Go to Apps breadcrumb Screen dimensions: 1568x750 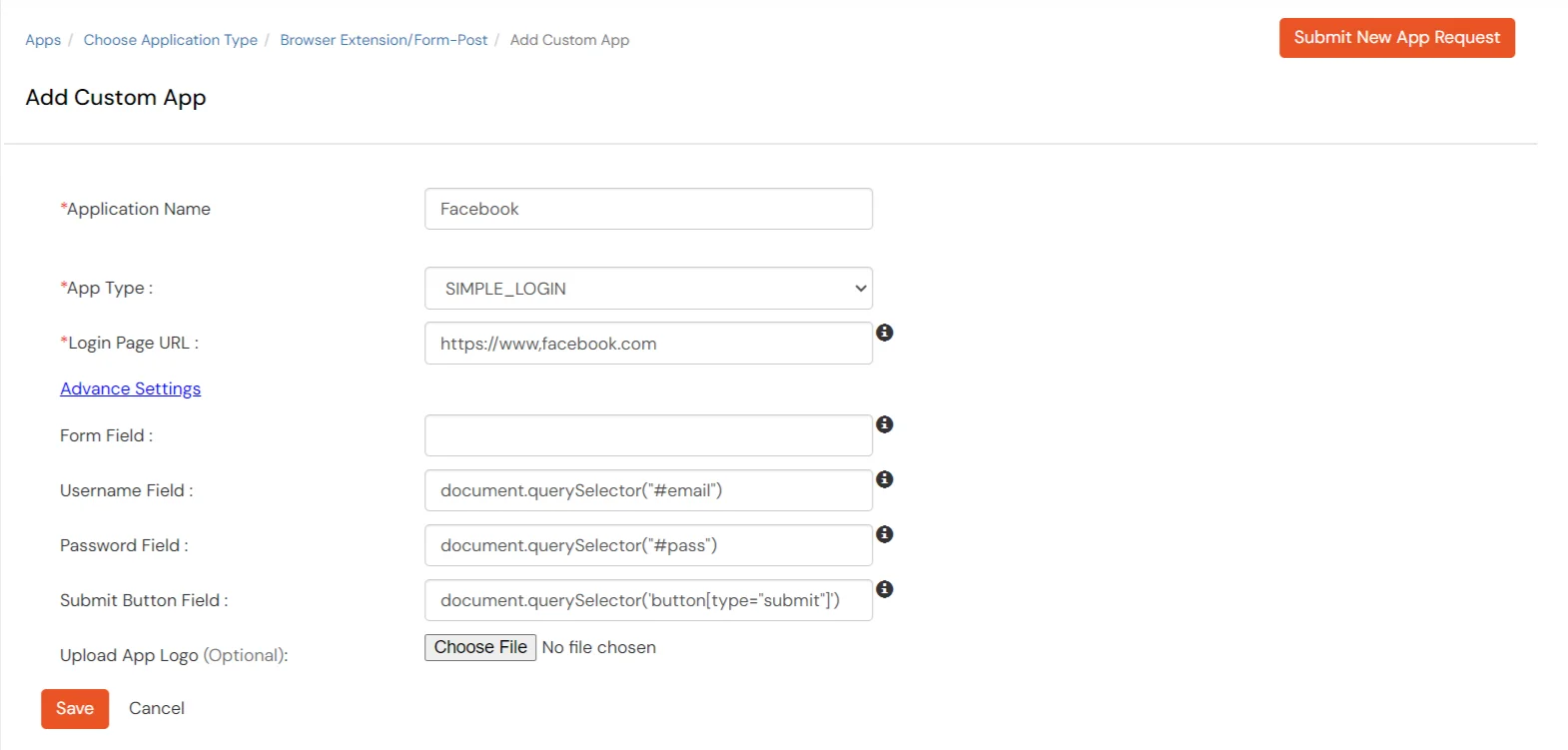tap(43, 40)
